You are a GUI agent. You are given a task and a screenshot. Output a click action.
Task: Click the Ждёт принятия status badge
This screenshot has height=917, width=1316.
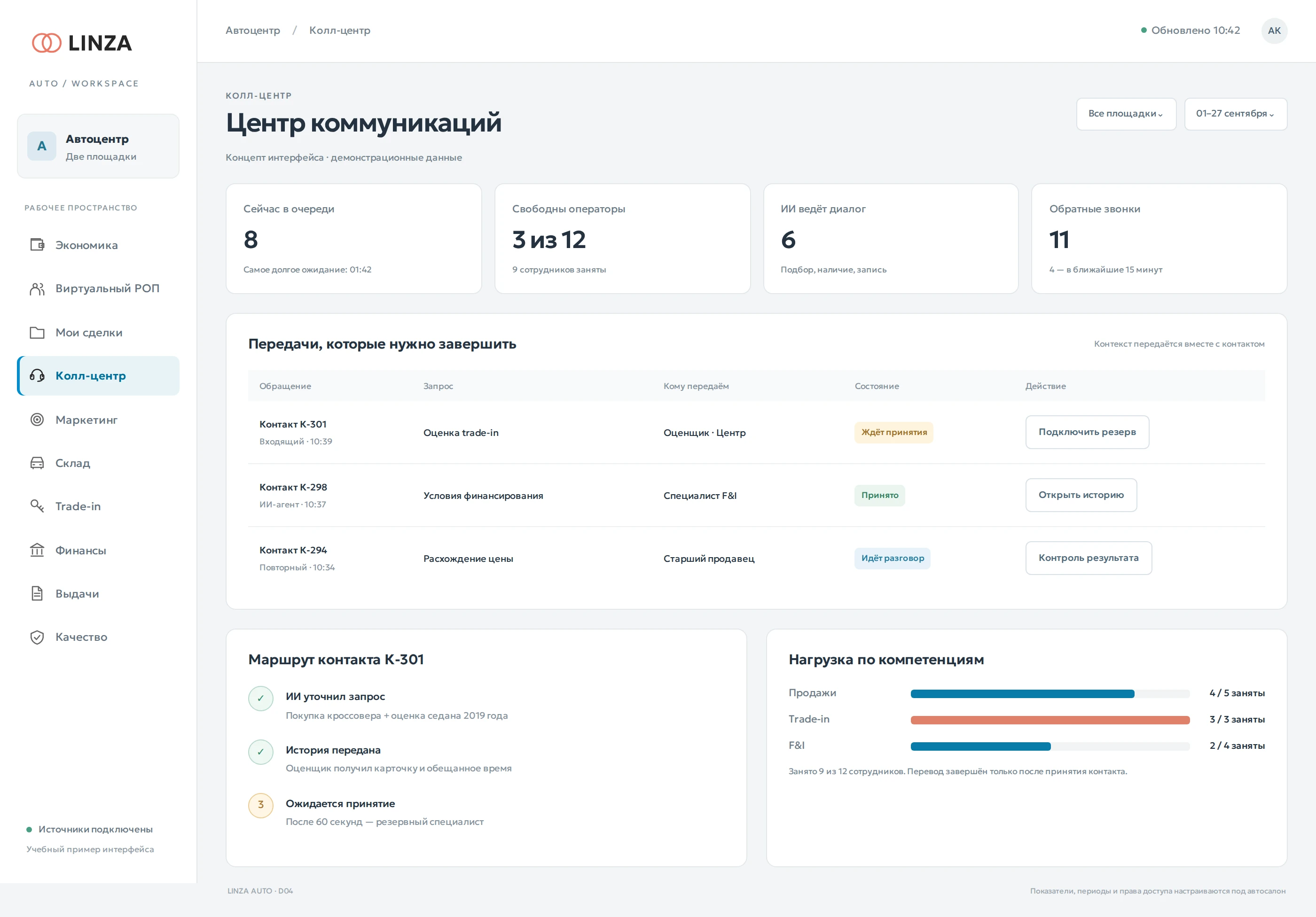(893, 433)
